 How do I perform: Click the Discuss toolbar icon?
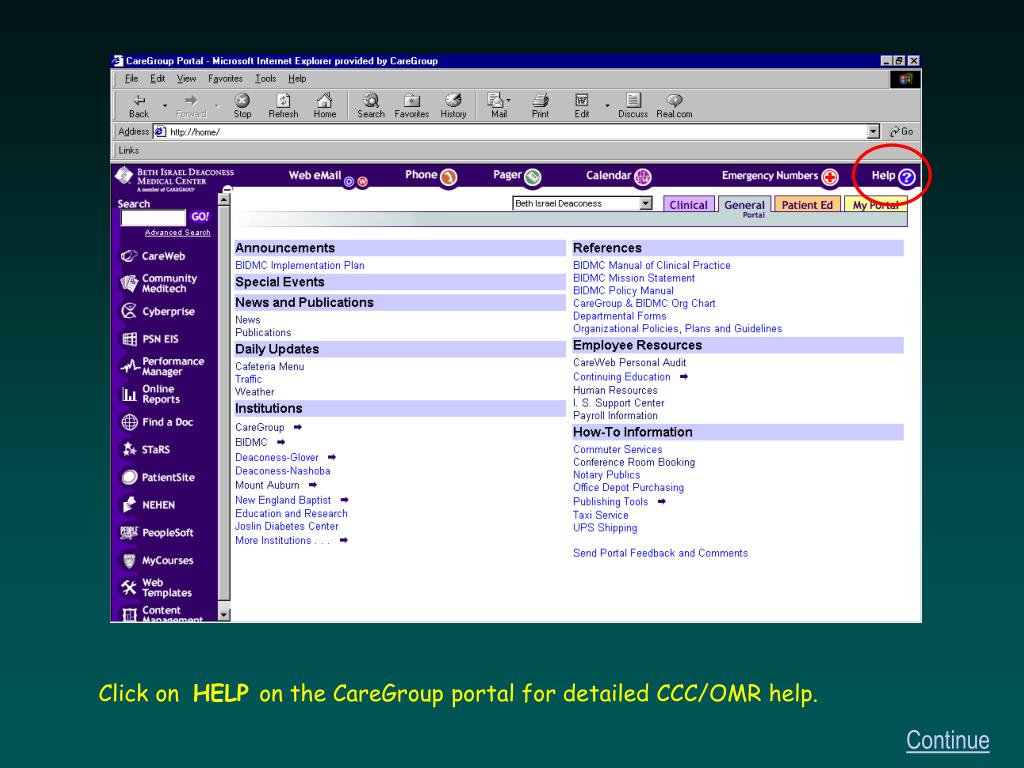(x=633, y=105)
